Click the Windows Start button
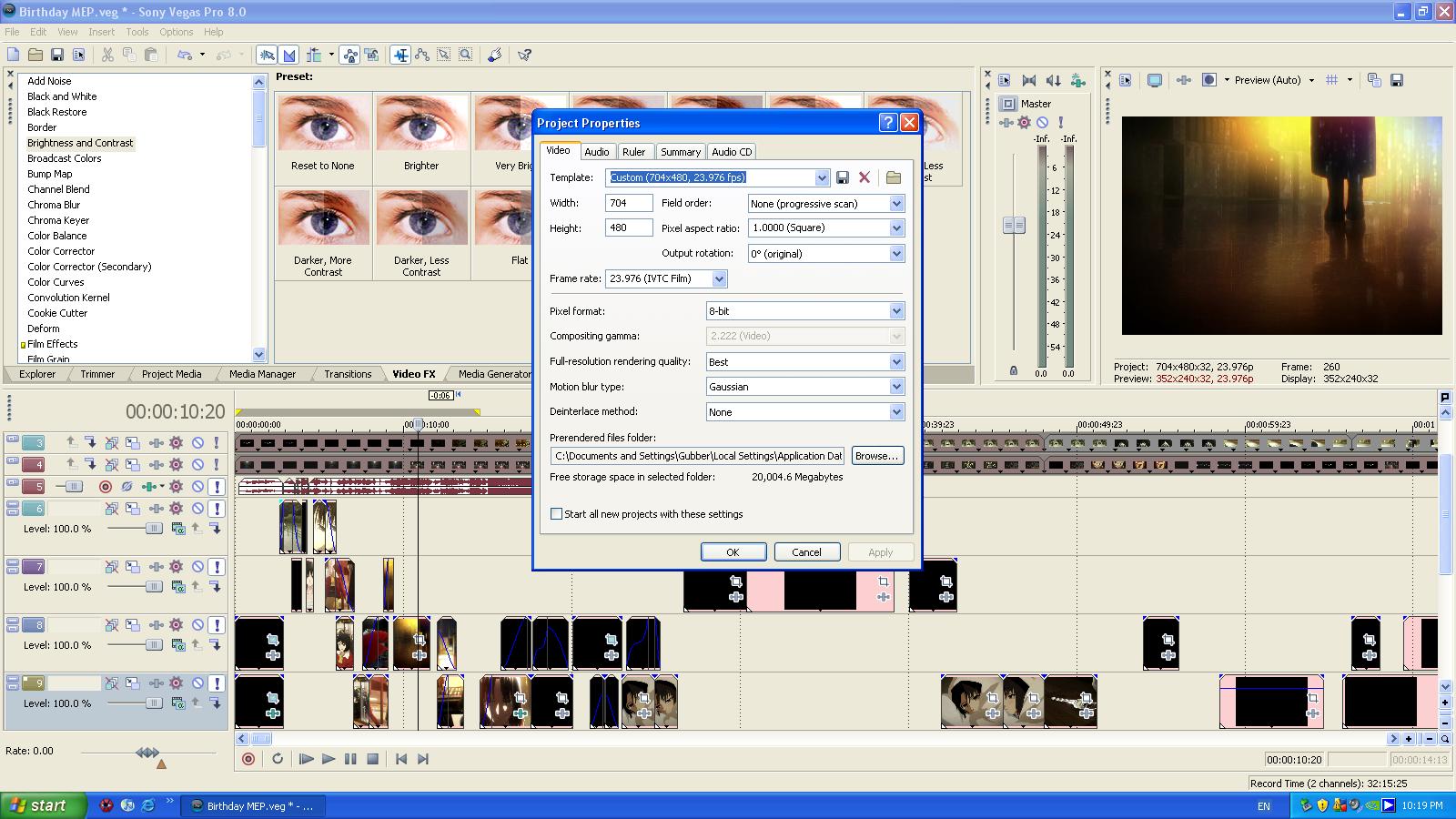The width and height of the screenshot is (1456, 819). (x=44, y=805)
